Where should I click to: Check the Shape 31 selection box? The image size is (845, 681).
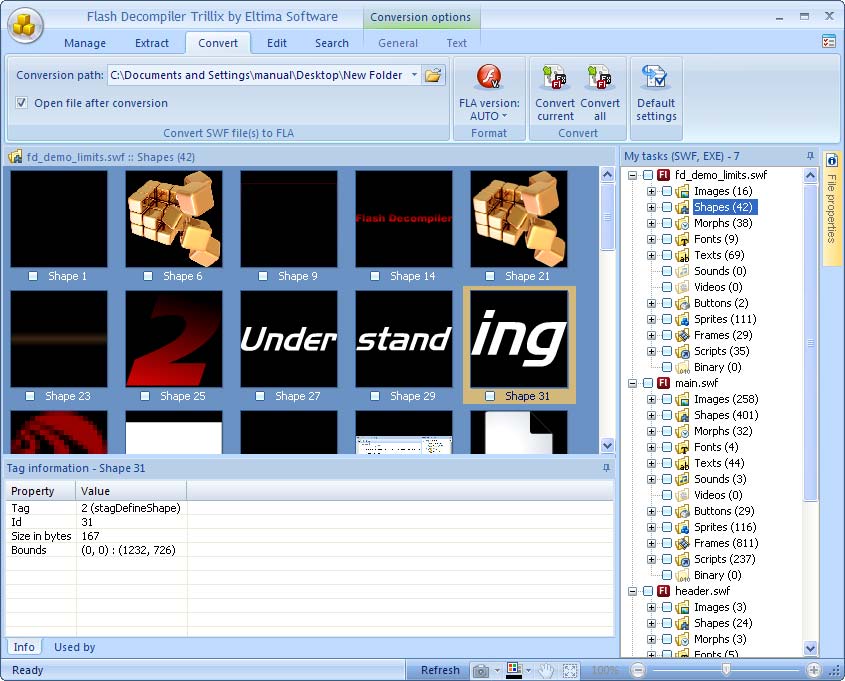pos(489,396)
